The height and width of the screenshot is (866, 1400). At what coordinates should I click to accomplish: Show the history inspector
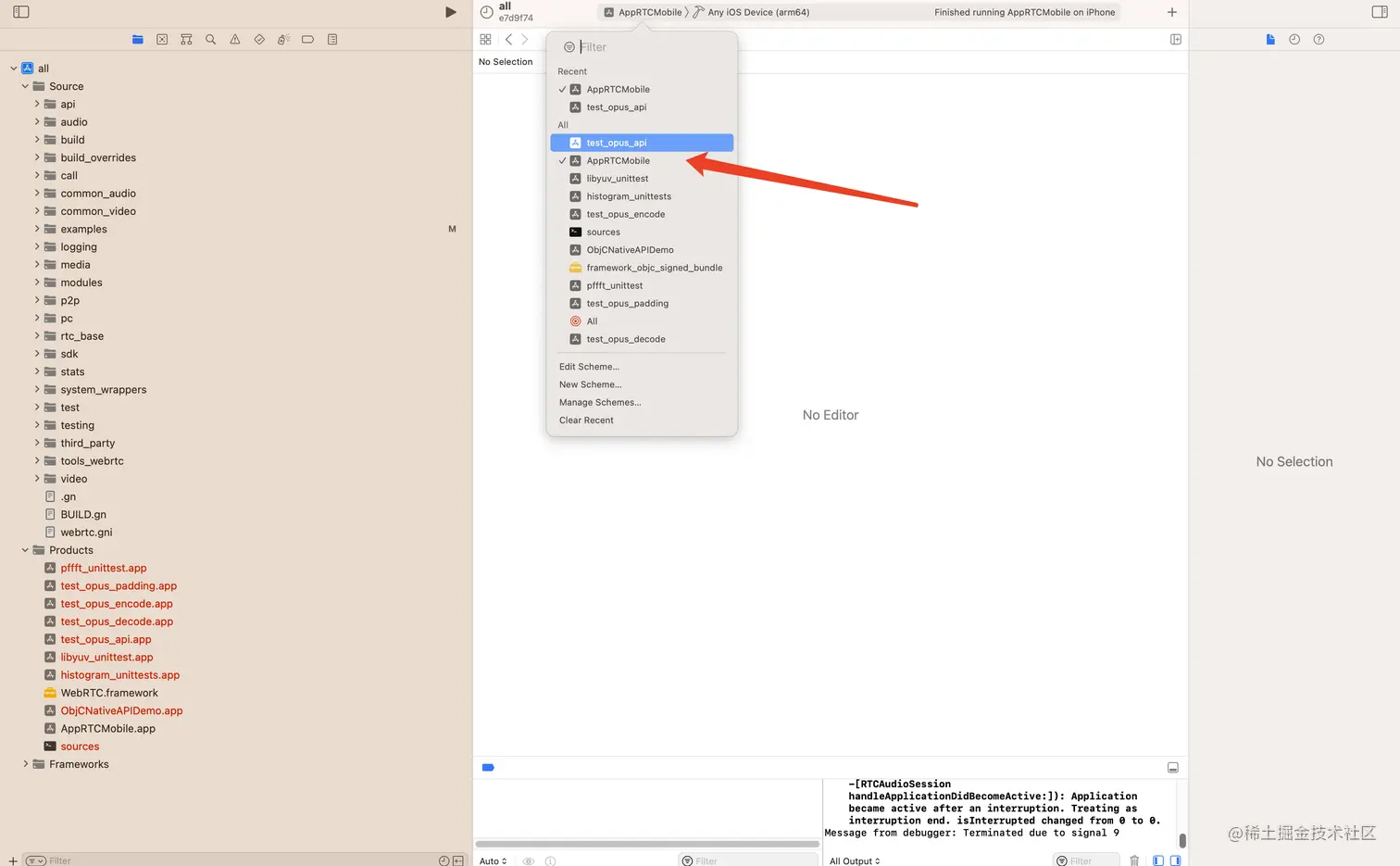click(1294, 39)
